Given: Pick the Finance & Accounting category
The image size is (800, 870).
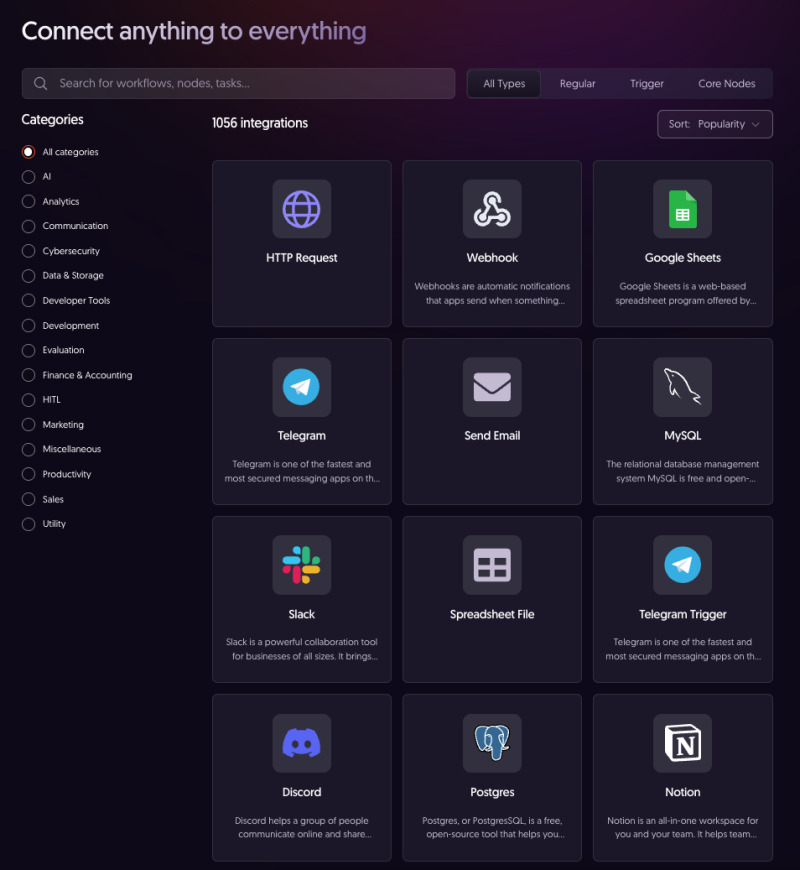Looking at the screenshot, I should pos(28,375).
